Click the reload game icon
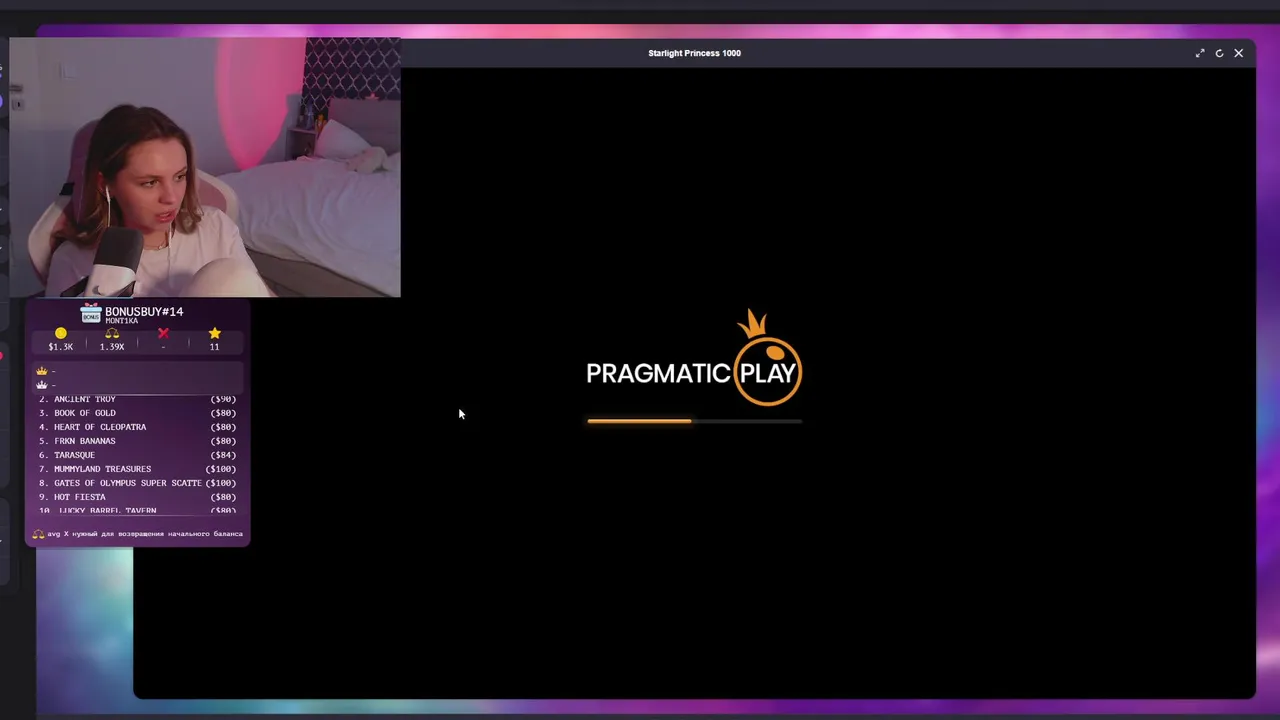This screenshot has height=720, width=1280. [1219, 53]
